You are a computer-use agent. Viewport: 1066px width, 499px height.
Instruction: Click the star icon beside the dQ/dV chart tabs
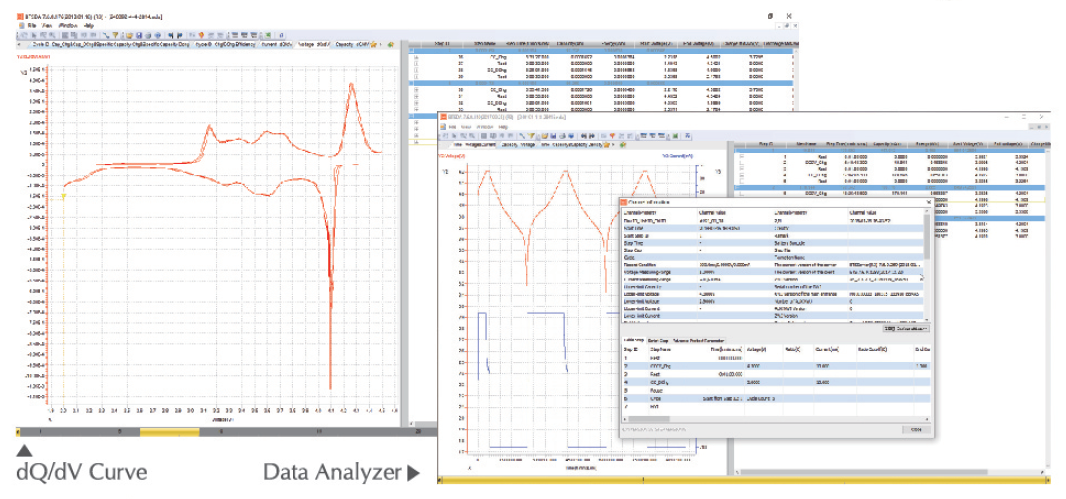[373, 45]
